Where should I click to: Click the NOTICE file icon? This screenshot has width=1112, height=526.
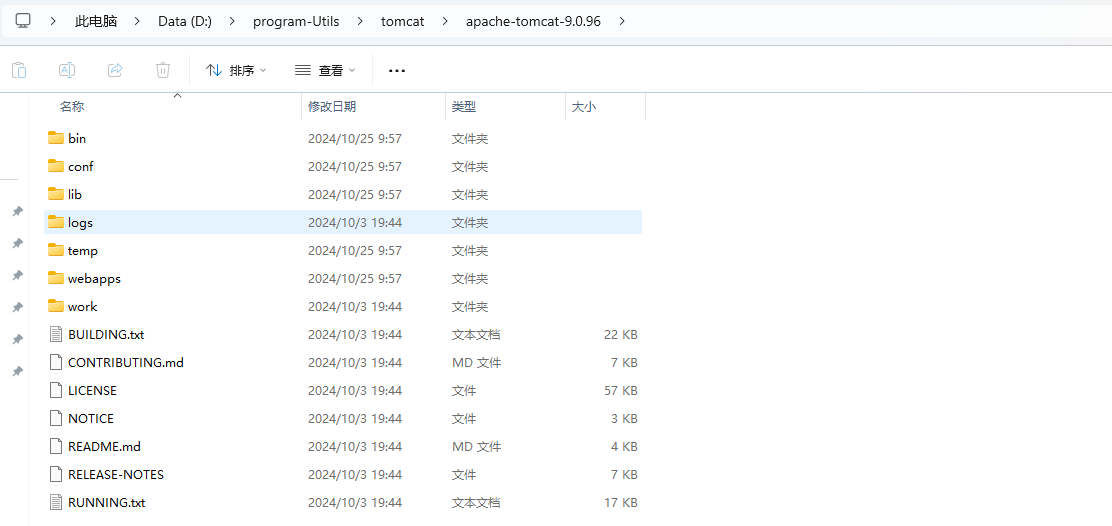click(x=56, y=418)
